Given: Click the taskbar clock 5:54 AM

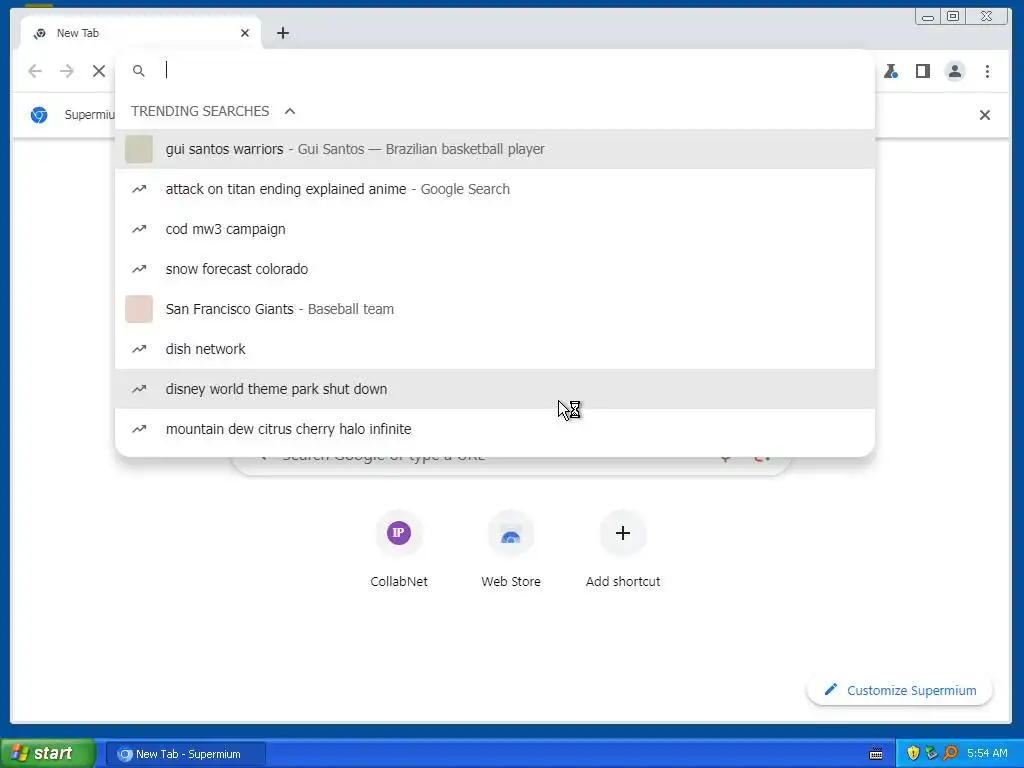Looking at the screenshot, I should pyautogui.click(x=987, y=754).
